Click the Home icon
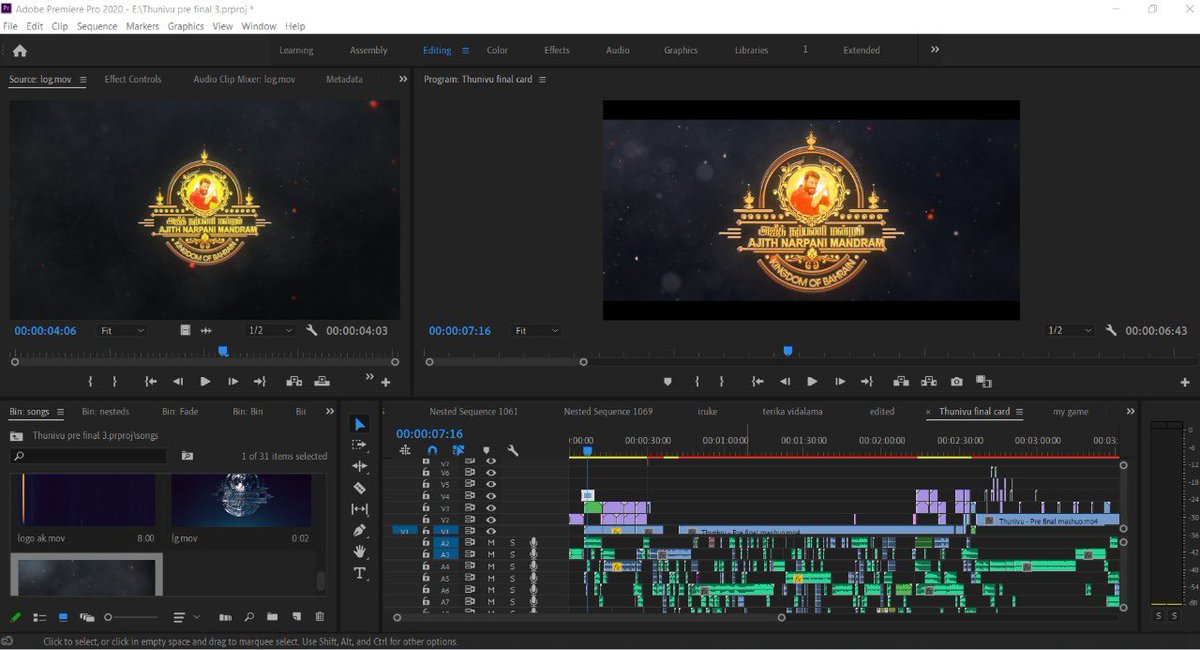The width and height of the screenshot is (1200, 650). coord(19,50)
